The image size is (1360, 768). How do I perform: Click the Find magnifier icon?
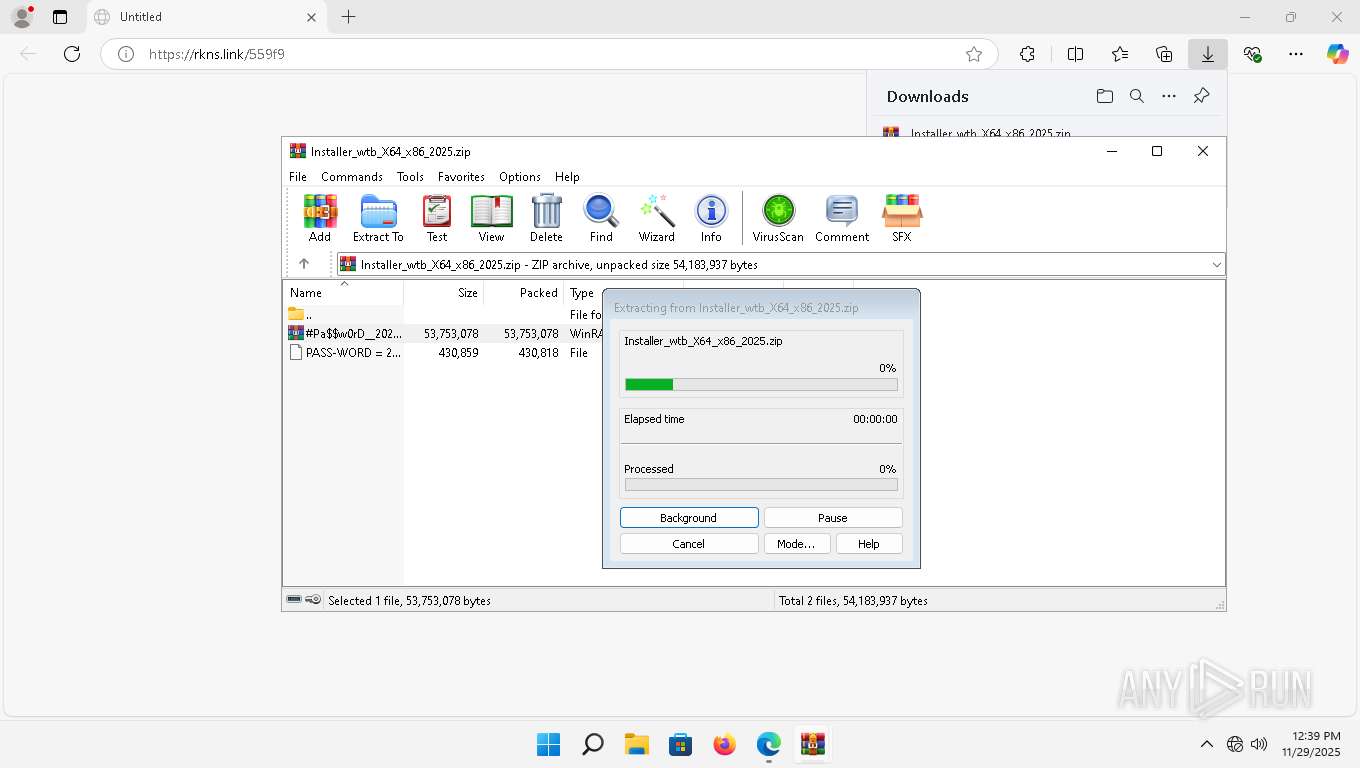click(x=601, y=218)
